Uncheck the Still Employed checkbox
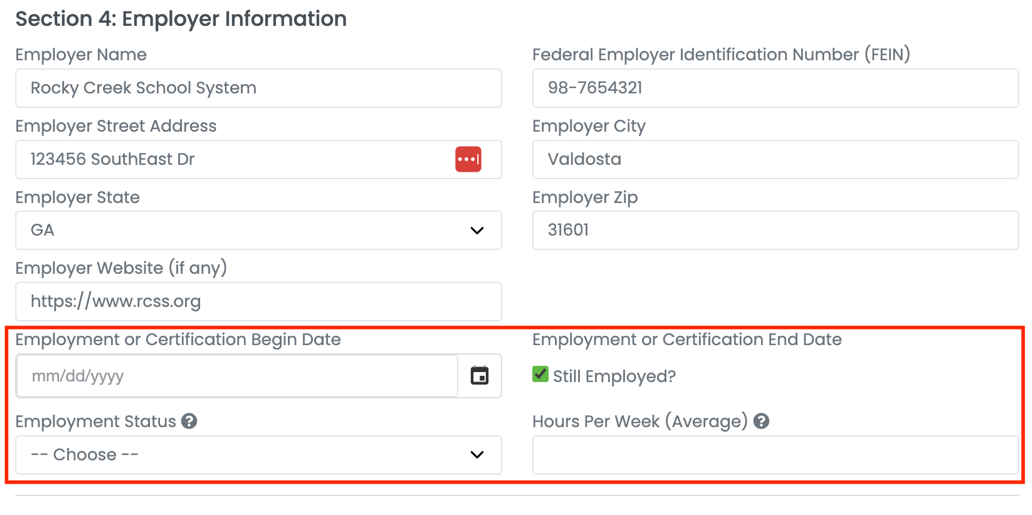This screenshot has width=1032, height=515. 540,374
